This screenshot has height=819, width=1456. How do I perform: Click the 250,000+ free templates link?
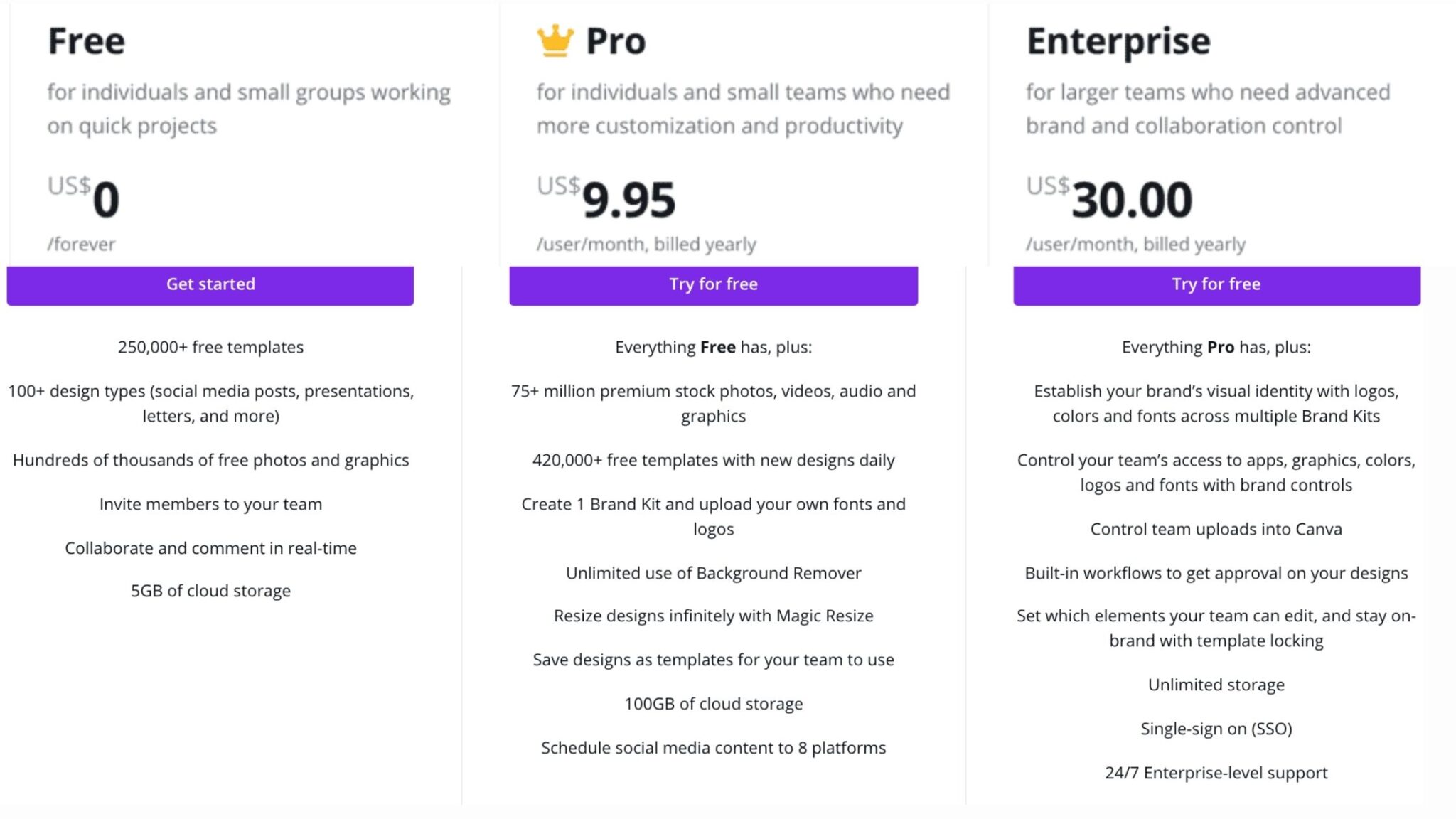210,347
